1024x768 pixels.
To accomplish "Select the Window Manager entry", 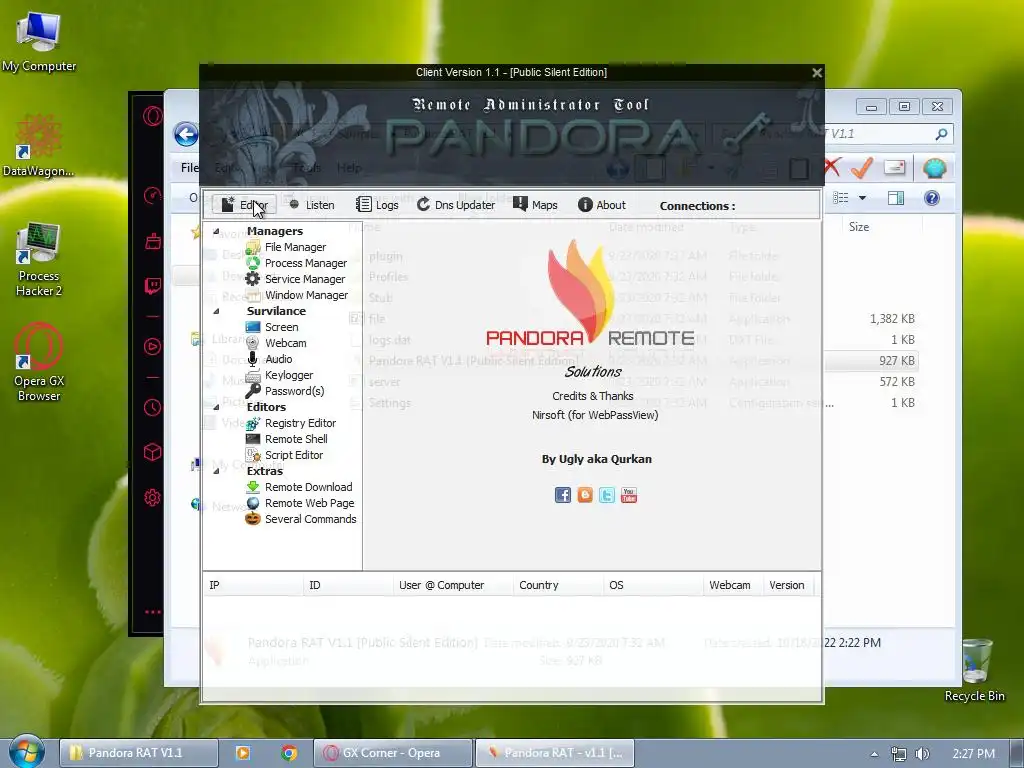I will 297,295.
